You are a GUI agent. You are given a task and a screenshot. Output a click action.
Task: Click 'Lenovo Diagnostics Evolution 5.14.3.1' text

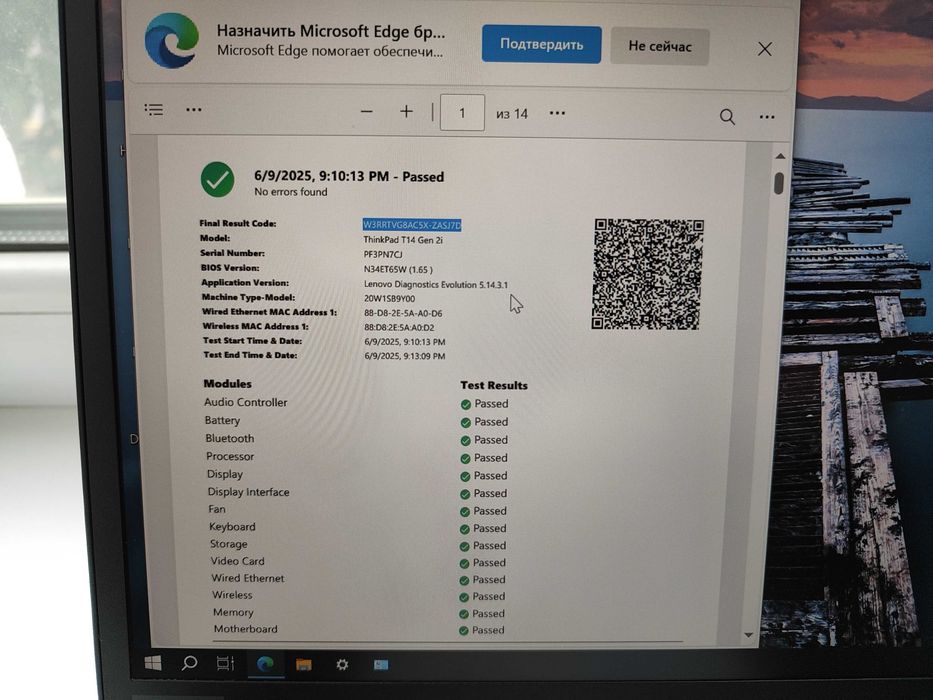point(436,285)
